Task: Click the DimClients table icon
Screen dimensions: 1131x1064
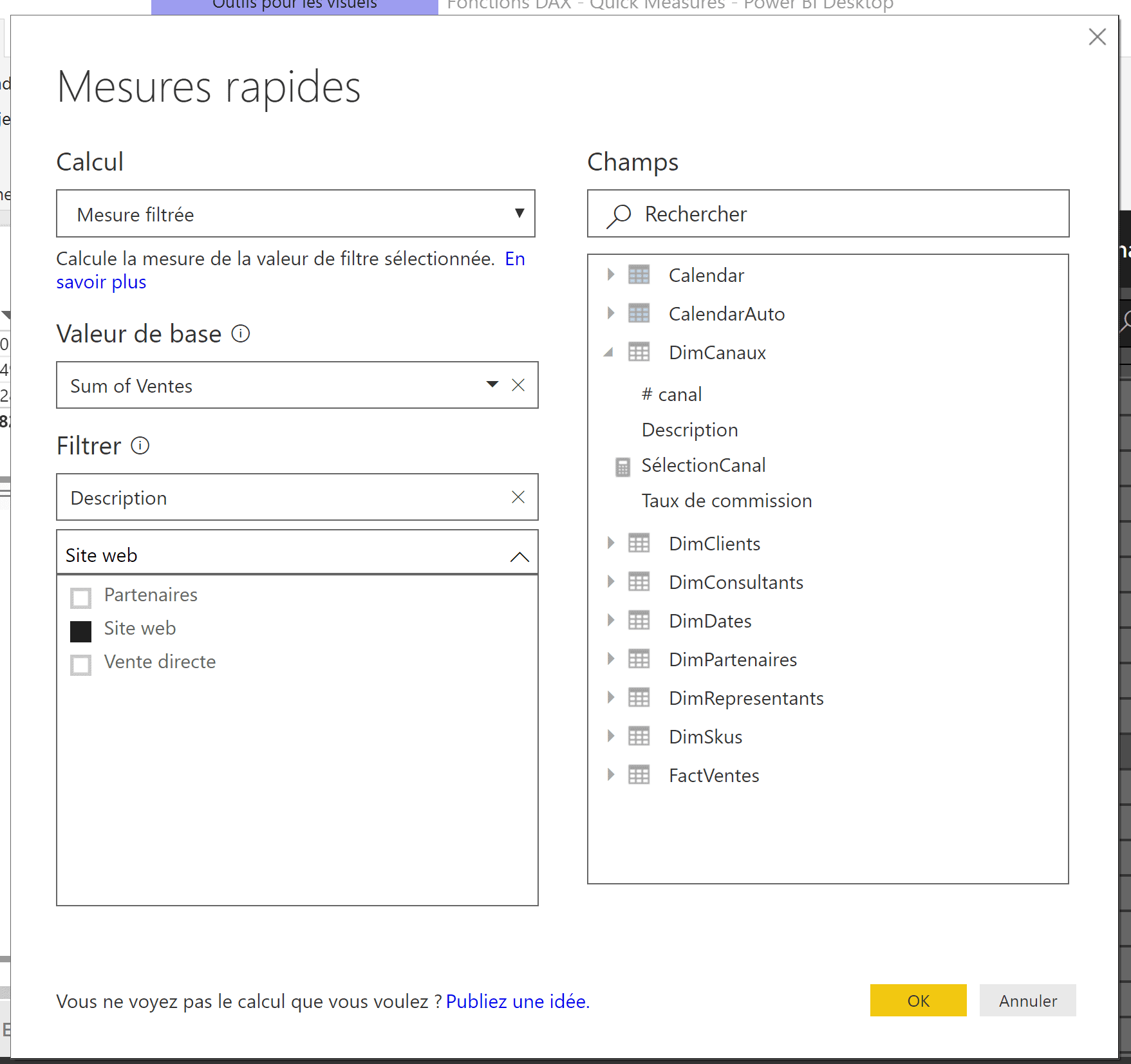Action: pos(639,543)
